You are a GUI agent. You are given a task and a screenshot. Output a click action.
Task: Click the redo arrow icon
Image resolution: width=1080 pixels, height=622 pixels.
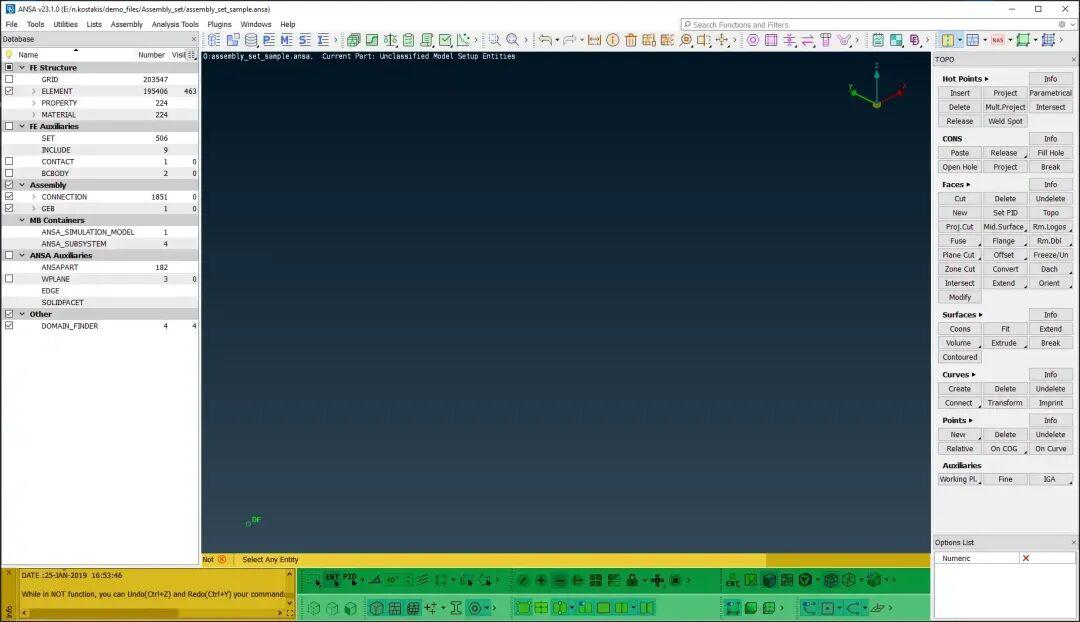[569, 40]
